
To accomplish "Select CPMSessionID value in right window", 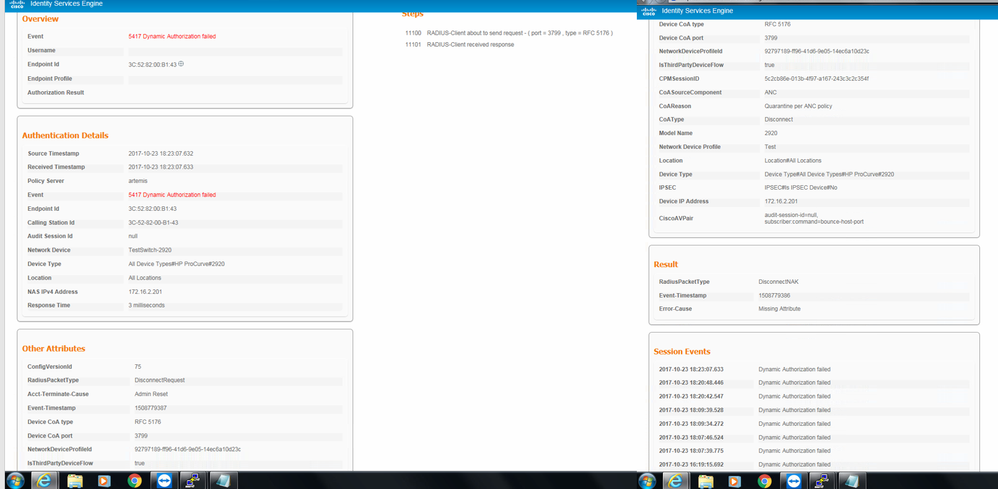I will (x=817, y=79).
